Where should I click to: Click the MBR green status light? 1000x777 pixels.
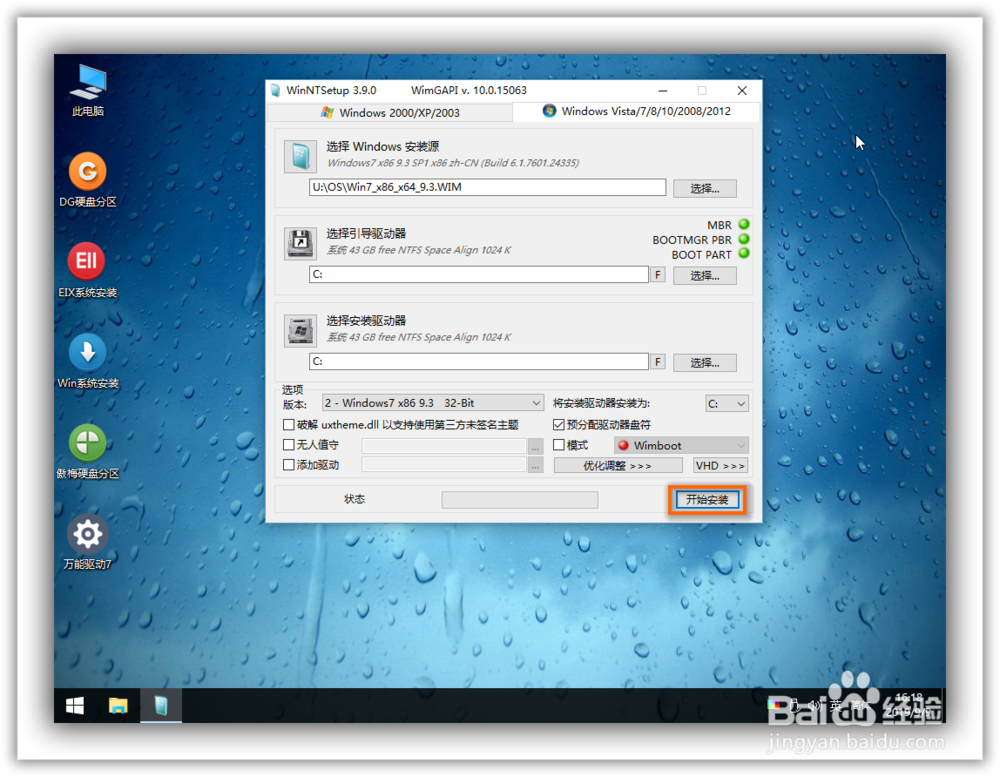click(744, 225)
